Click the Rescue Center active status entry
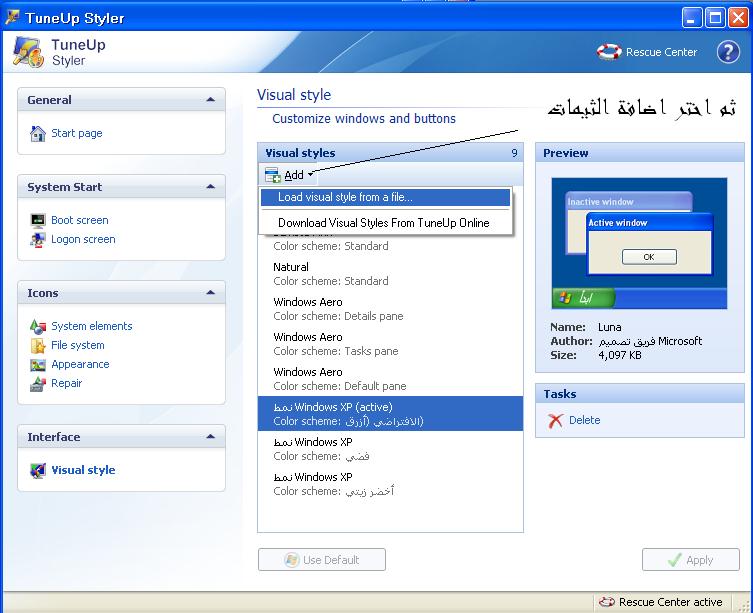 point(664,602)
